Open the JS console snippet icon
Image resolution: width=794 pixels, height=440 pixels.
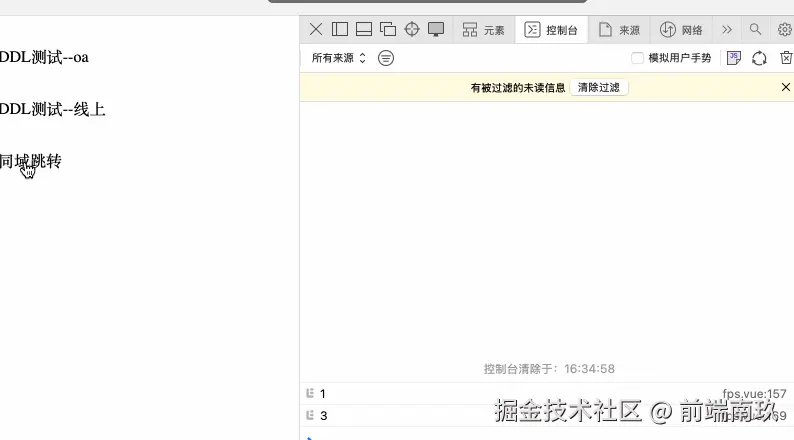[734, 58]
